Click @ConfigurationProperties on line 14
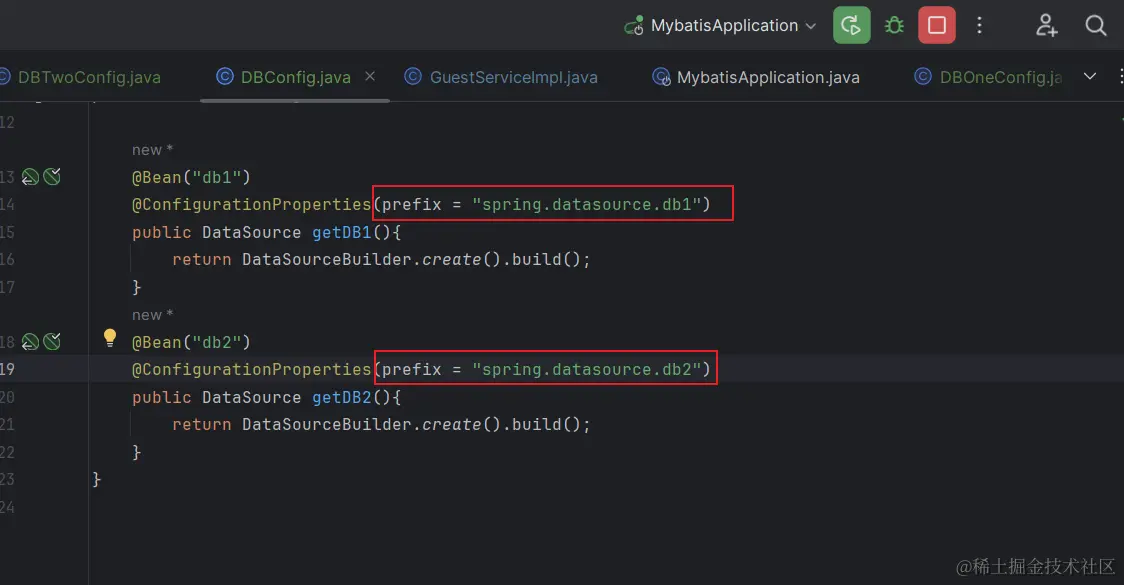 [251, 204]
